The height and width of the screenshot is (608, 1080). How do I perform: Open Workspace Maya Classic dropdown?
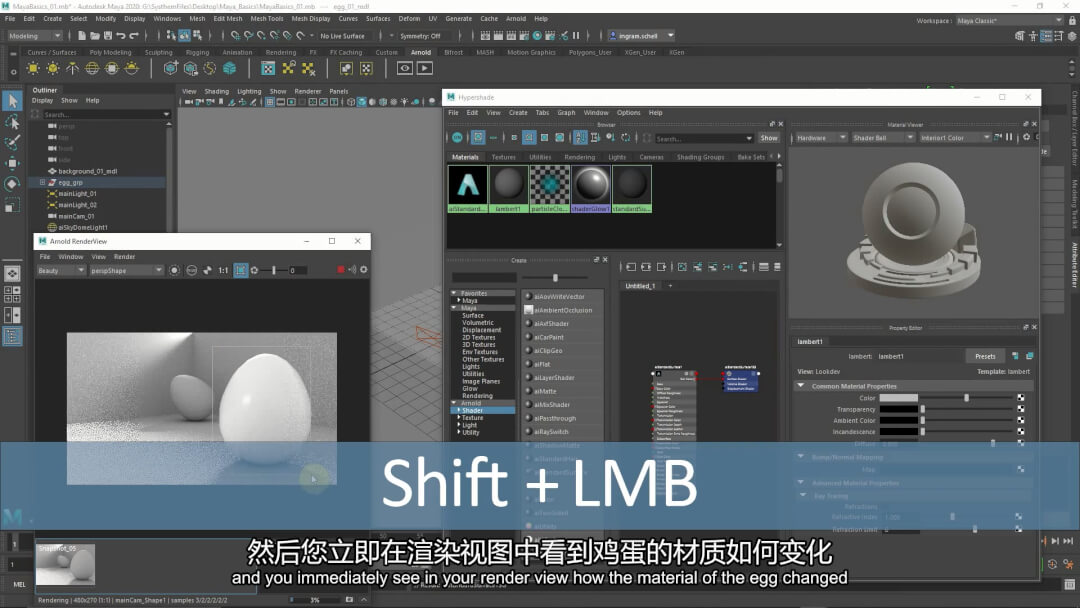[1009, 21]
